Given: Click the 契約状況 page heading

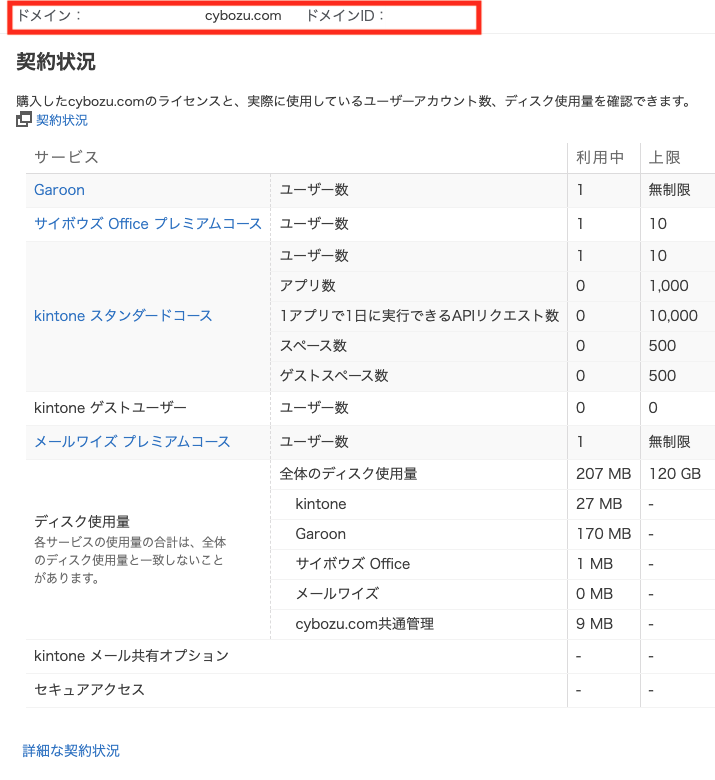Looking at the screenshot, I should pyautogui.click(x=56, y=62).
